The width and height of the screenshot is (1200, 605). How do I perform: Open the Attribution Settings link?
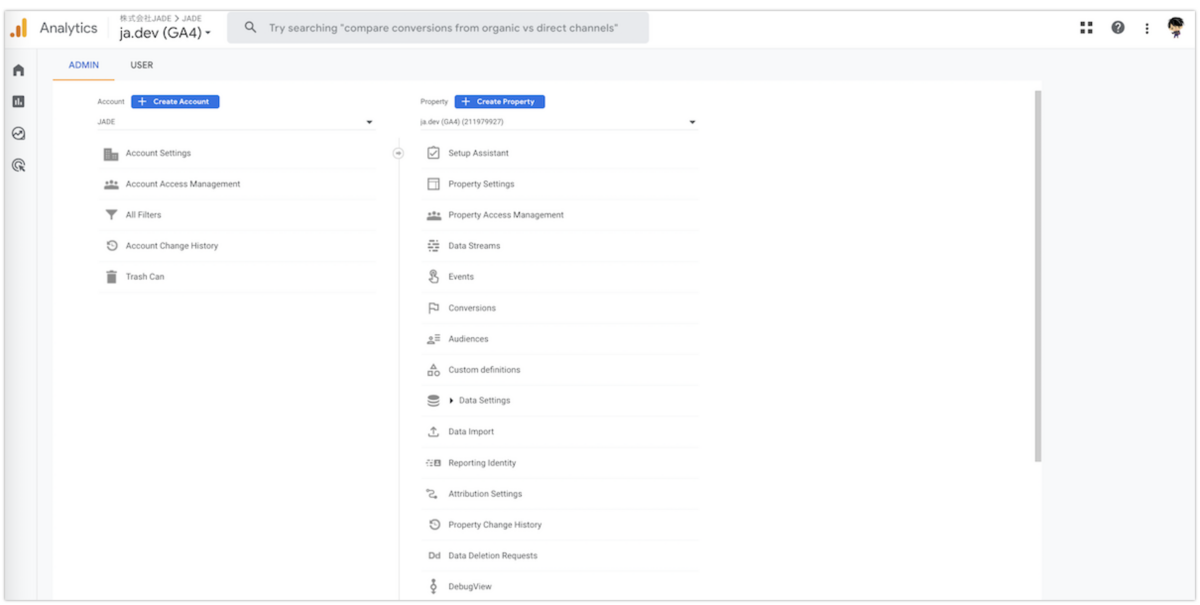point(485,494)
